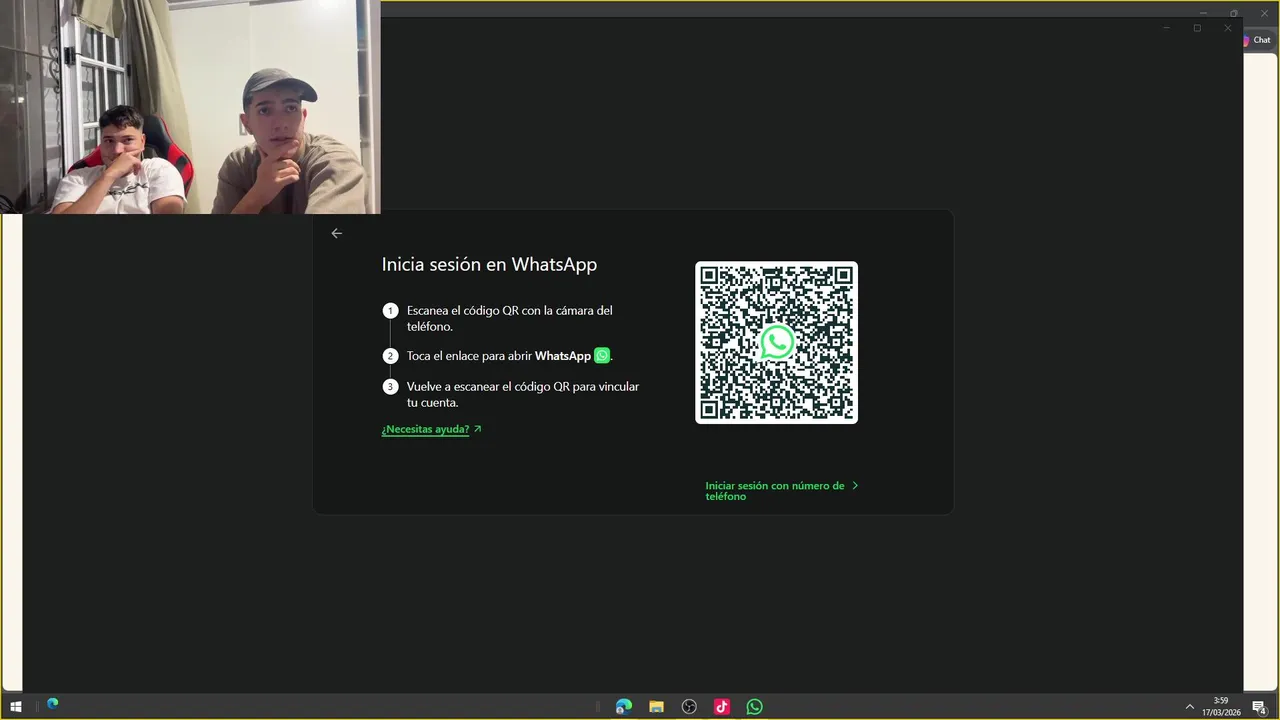Open the Edge icon beside the Start button
This screenshot has width=1280, height=720.
[52, 704]
